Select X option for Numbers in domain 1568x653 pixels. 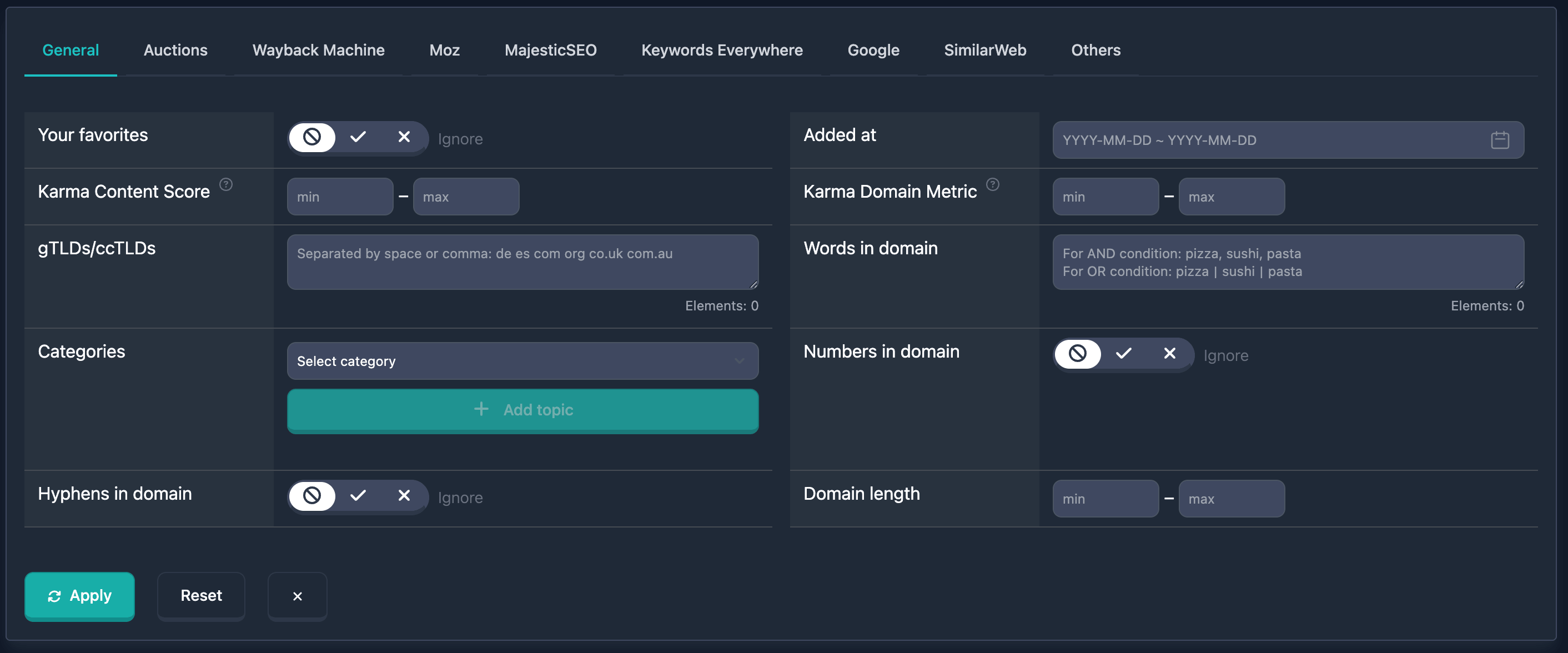click(x=1169, y=354)
